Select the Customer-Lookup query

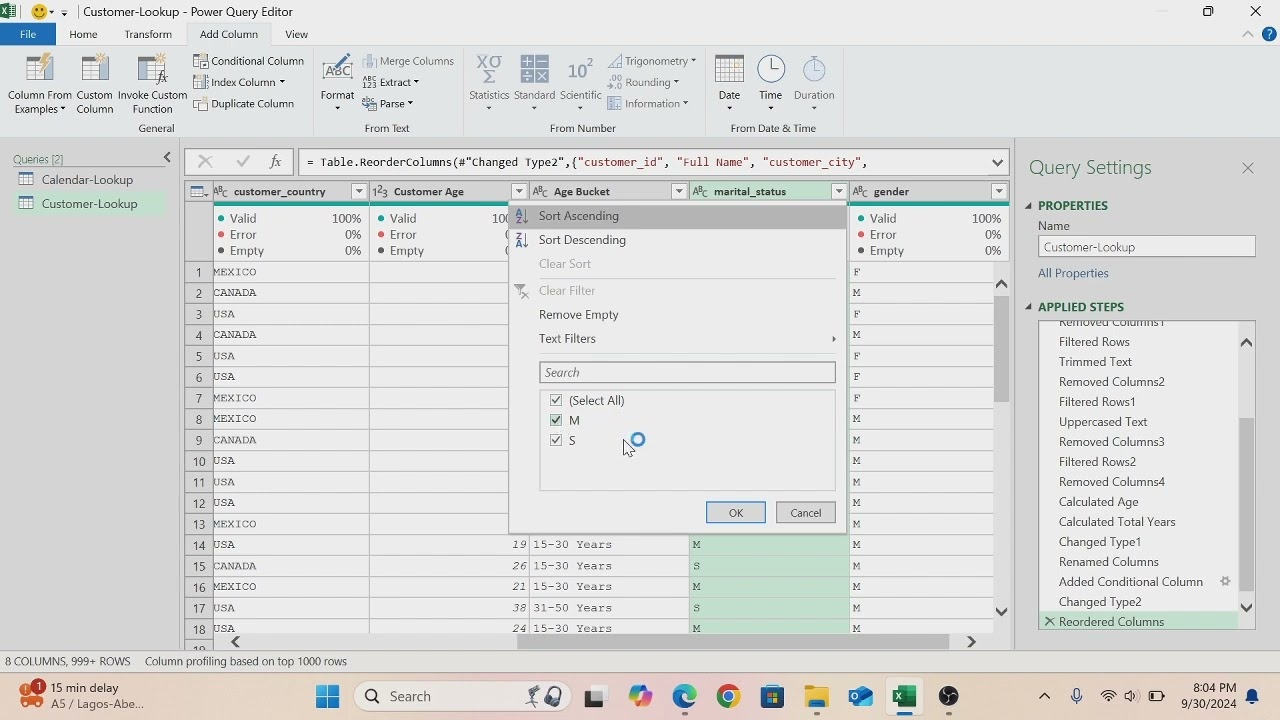coord(89,204)
